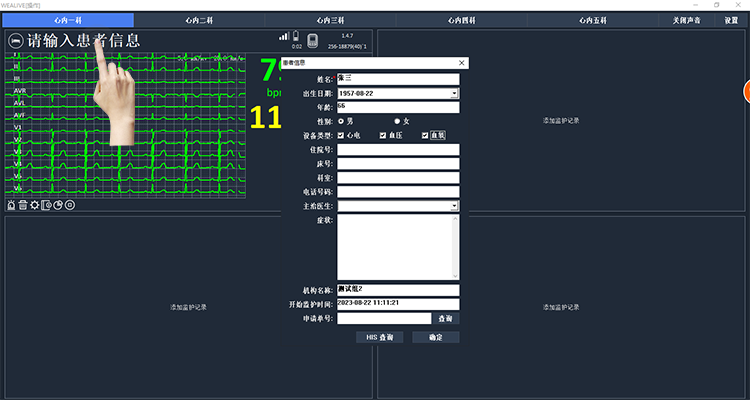This screenshot has height=400, width=750.
Task: Click the trash bin delete icon
Action: pyautogui.click(x=23, y=205)
